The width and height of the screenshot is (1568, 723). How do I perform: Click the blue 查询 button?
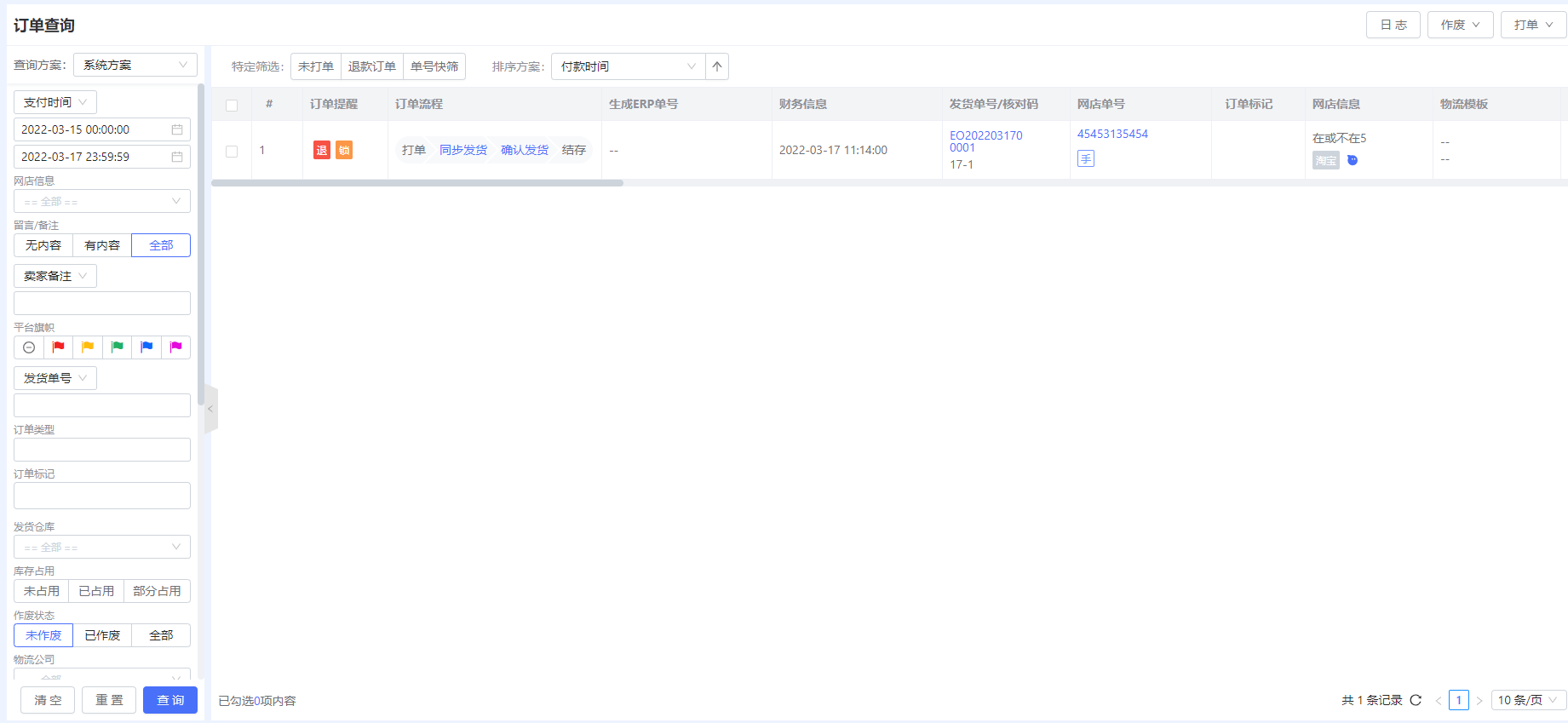coord(170,700)
